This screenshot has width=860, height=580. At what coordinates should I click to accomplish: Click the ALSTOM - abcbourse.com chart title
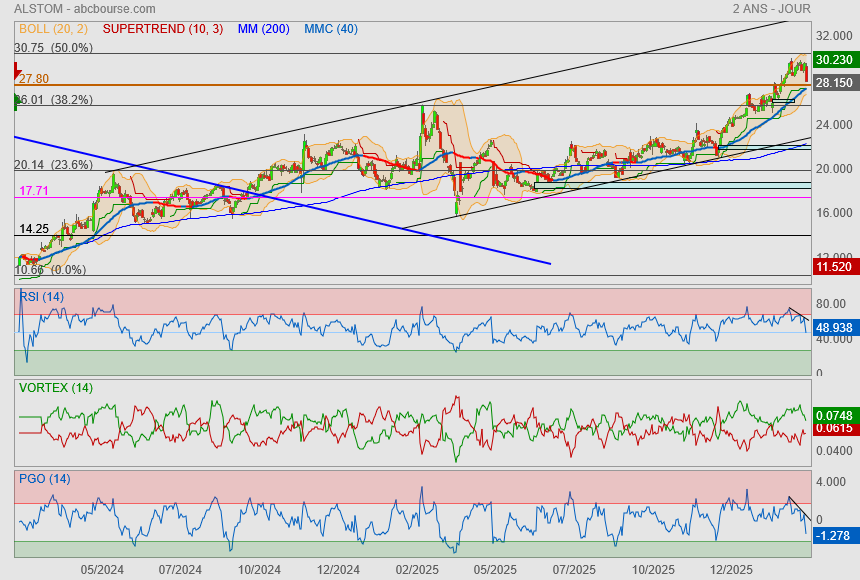point(76,8)
